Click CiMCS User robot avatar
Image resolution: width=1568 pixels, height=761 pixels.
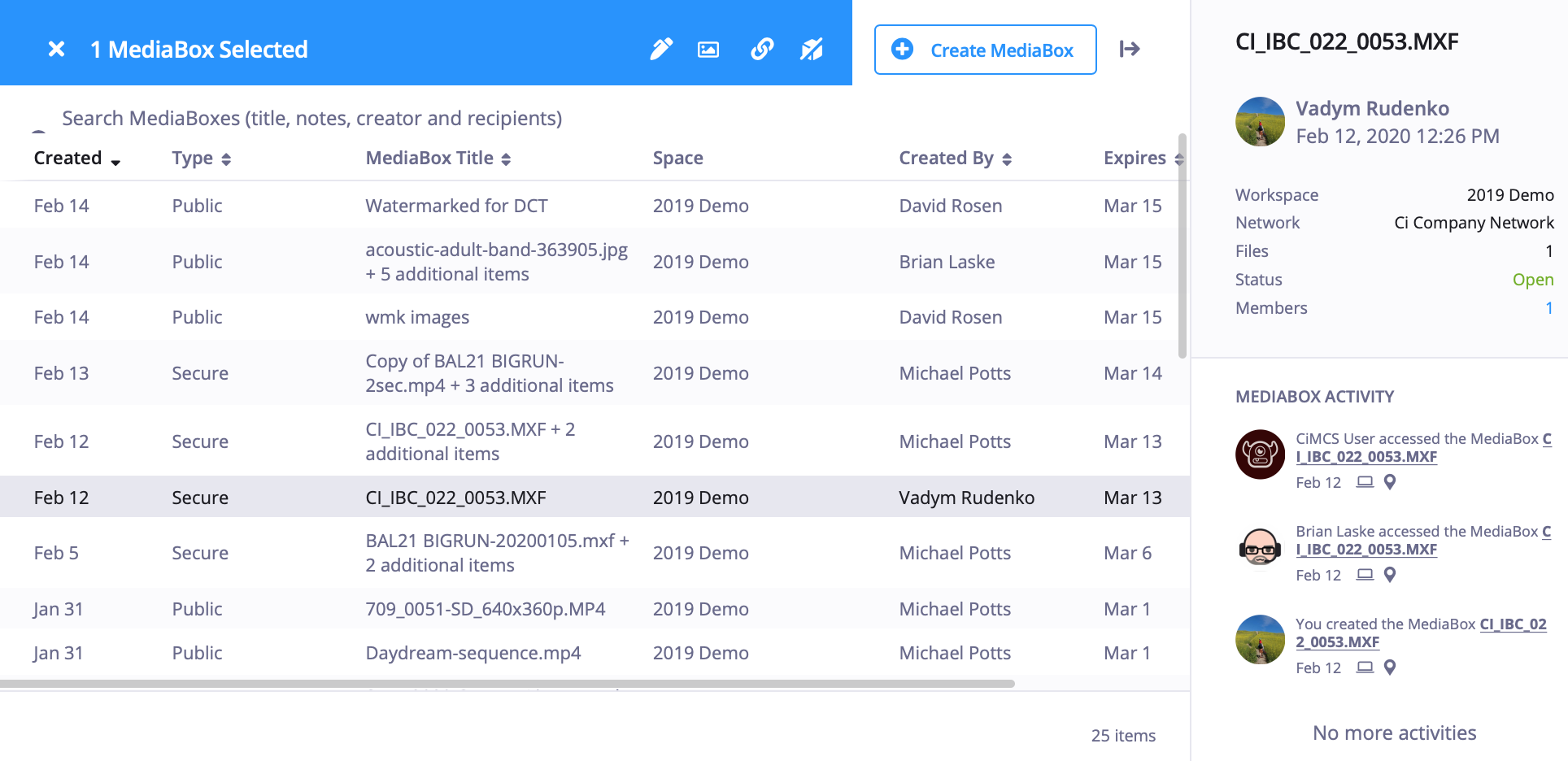[1260, 454]
